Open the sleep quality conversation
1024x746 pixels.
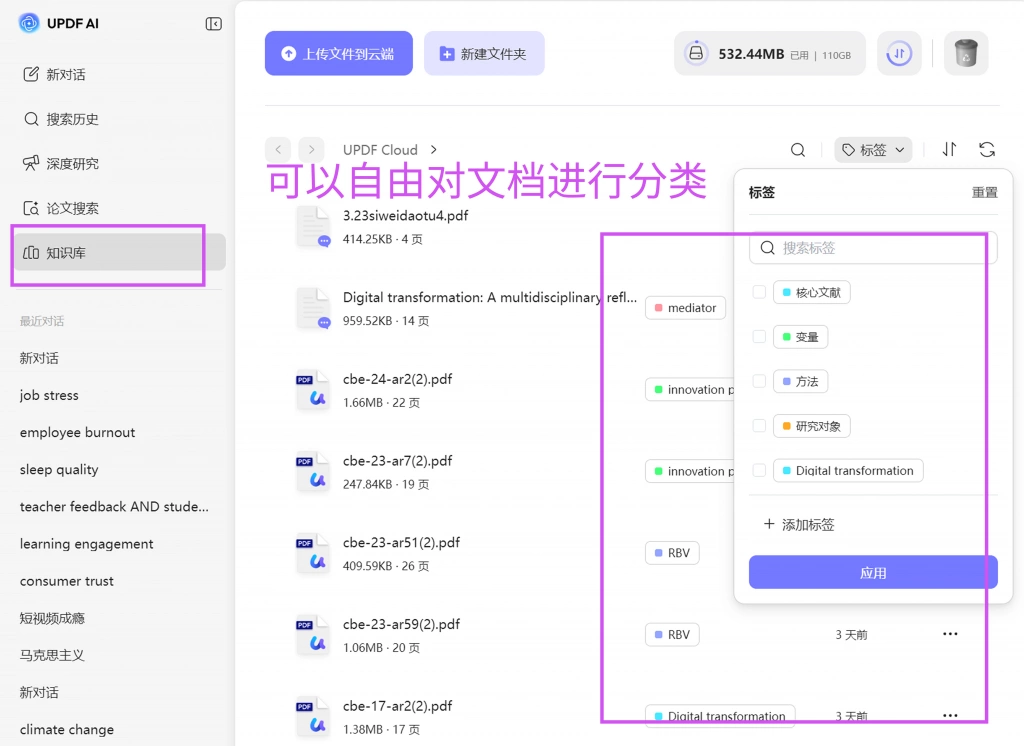(x=59, y=470)
